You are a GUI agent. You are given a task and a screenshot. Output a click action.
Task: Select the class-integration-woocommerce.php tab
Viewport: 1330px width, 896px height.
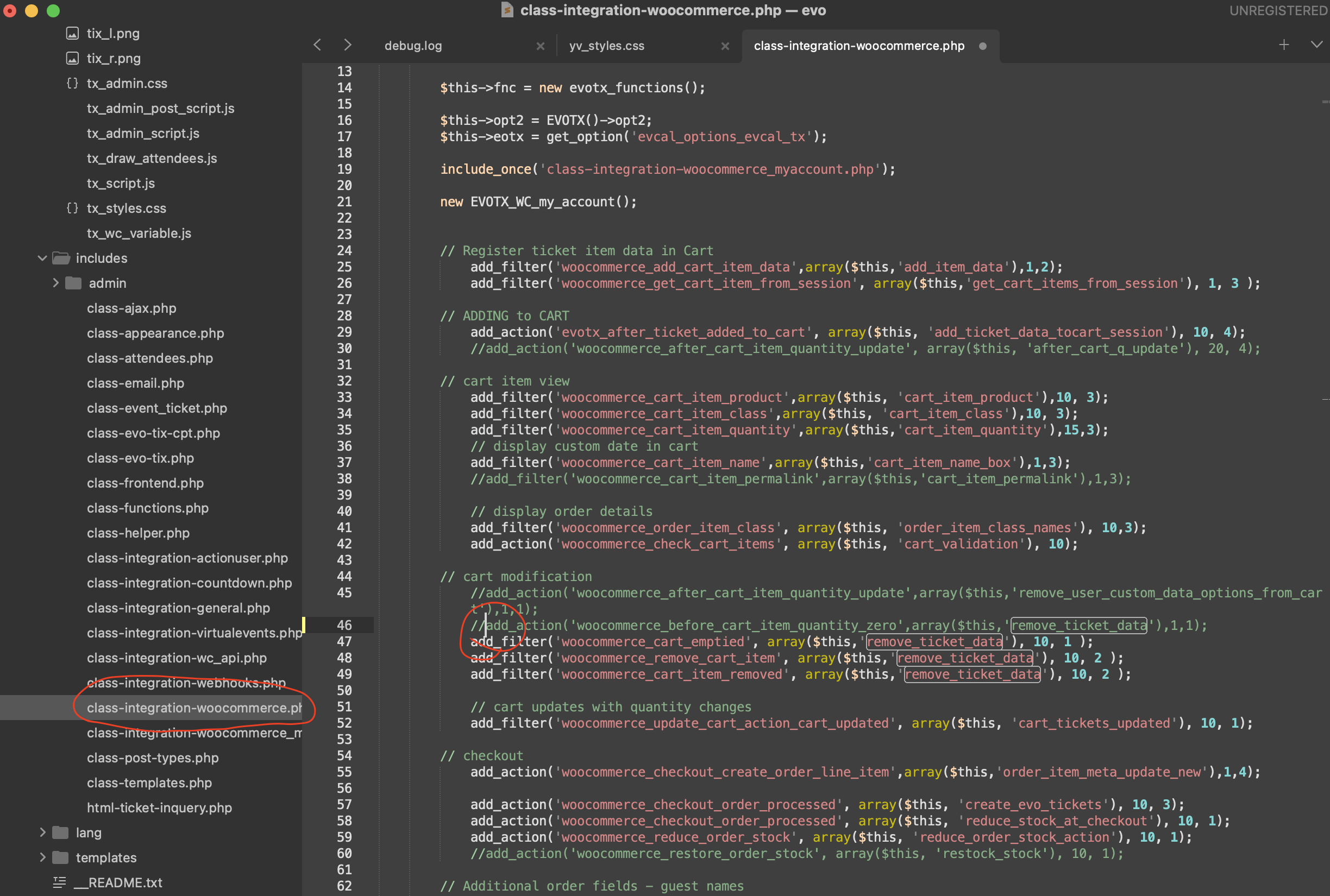(859, 46)
